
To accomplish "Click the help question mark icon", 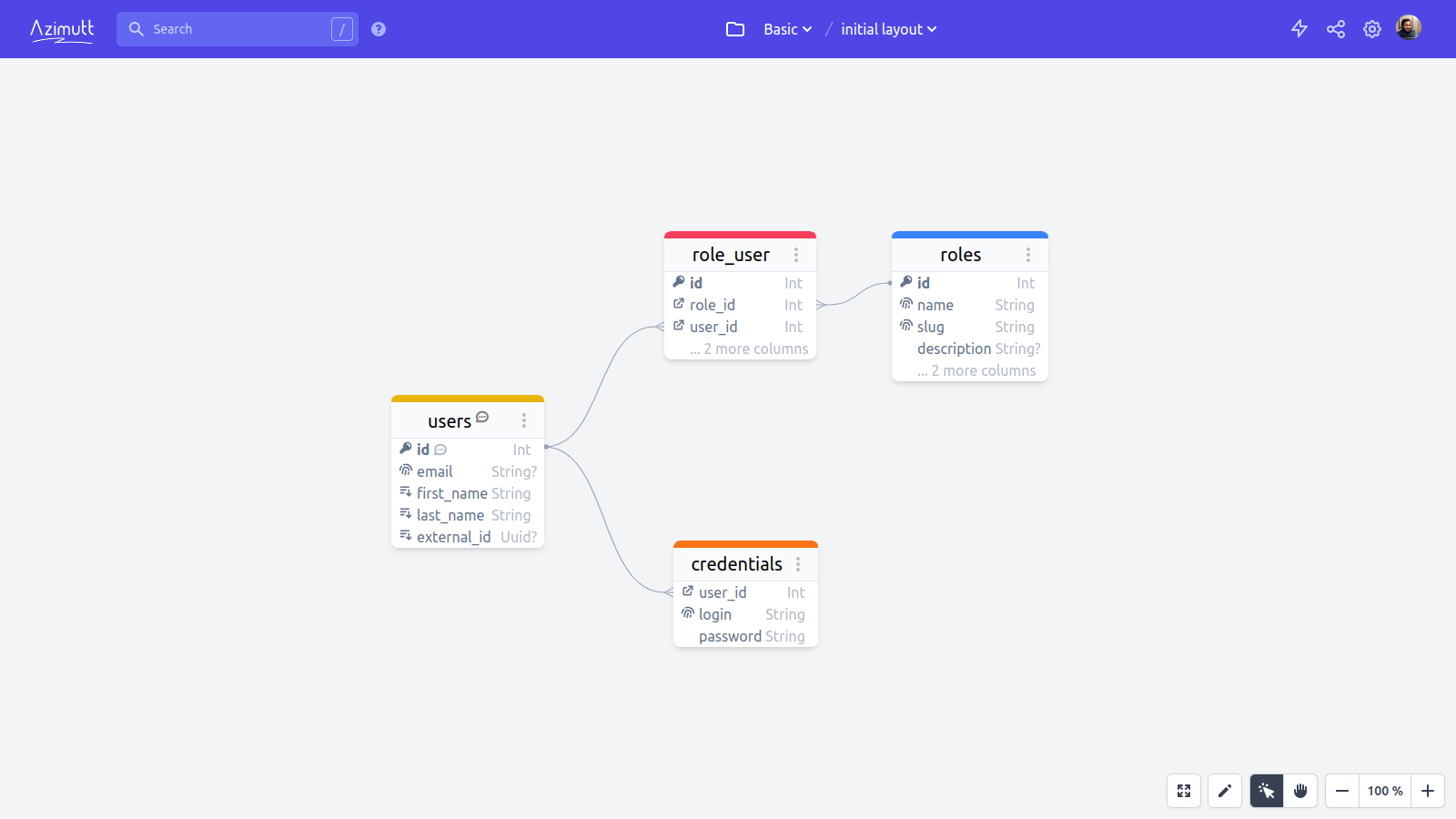I will click(378, 28).
